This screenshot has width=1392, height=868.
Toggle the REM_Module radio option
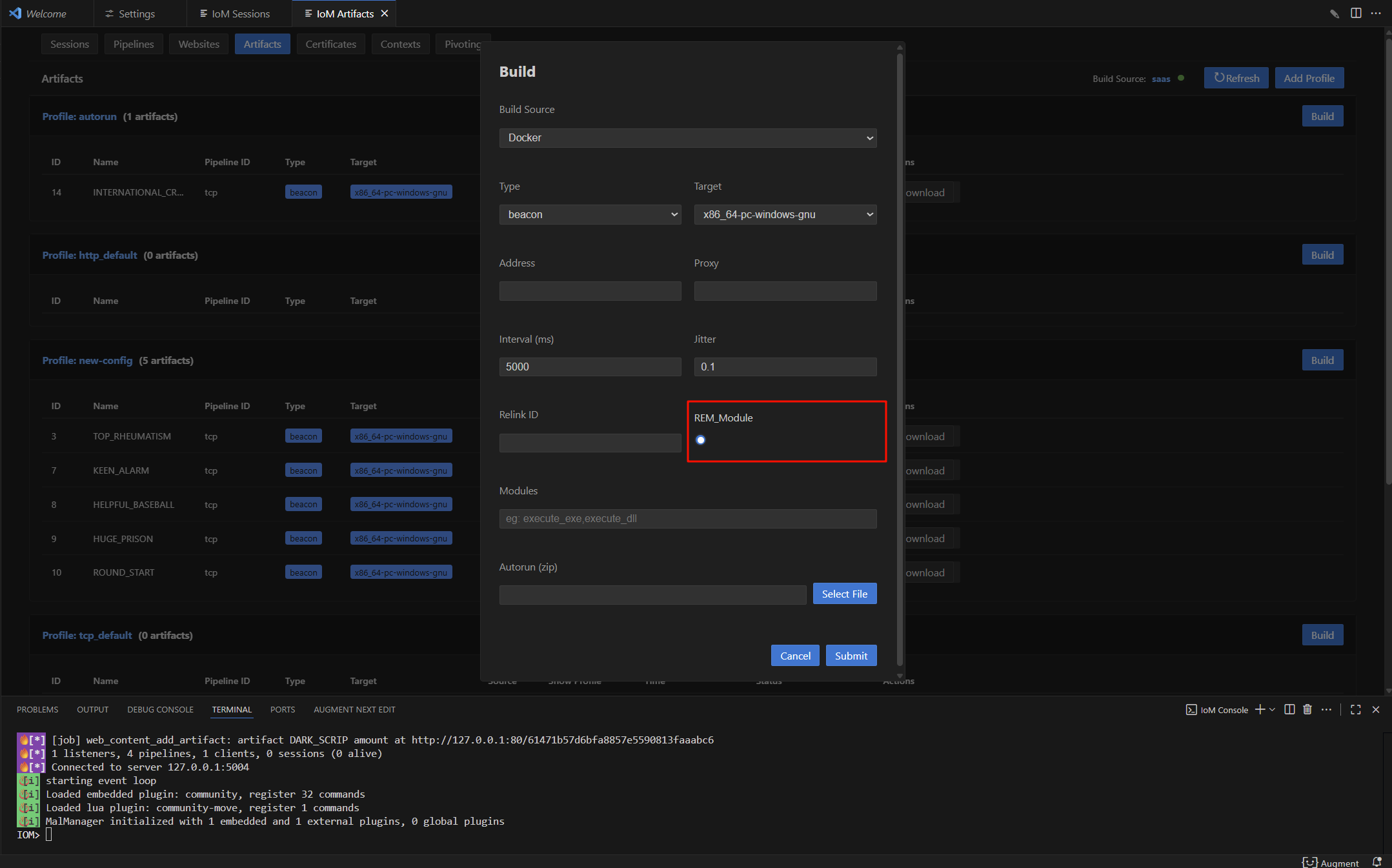pos(701,440)
